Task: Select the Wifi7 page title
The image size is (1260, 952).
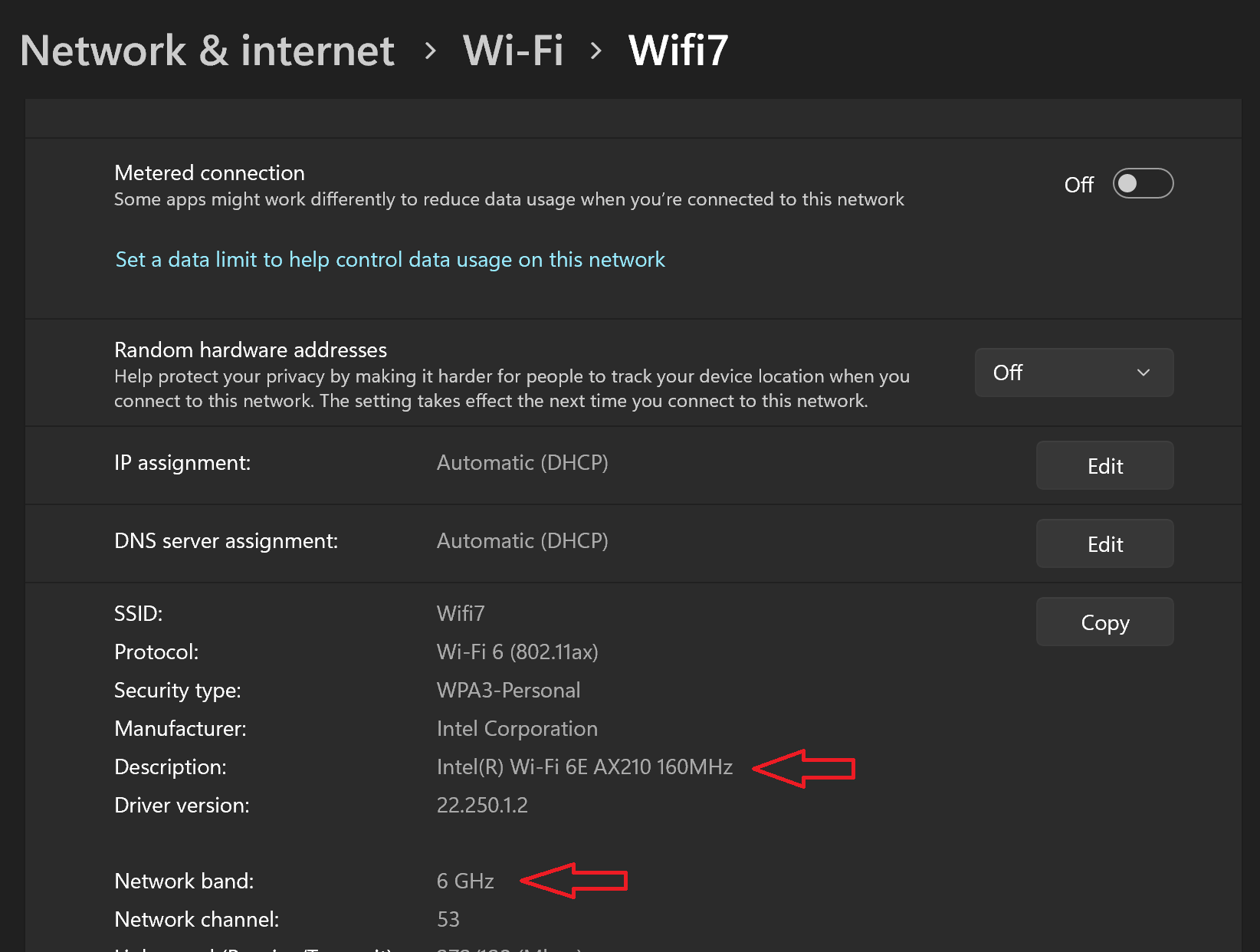Action: (x=678, y=51)
